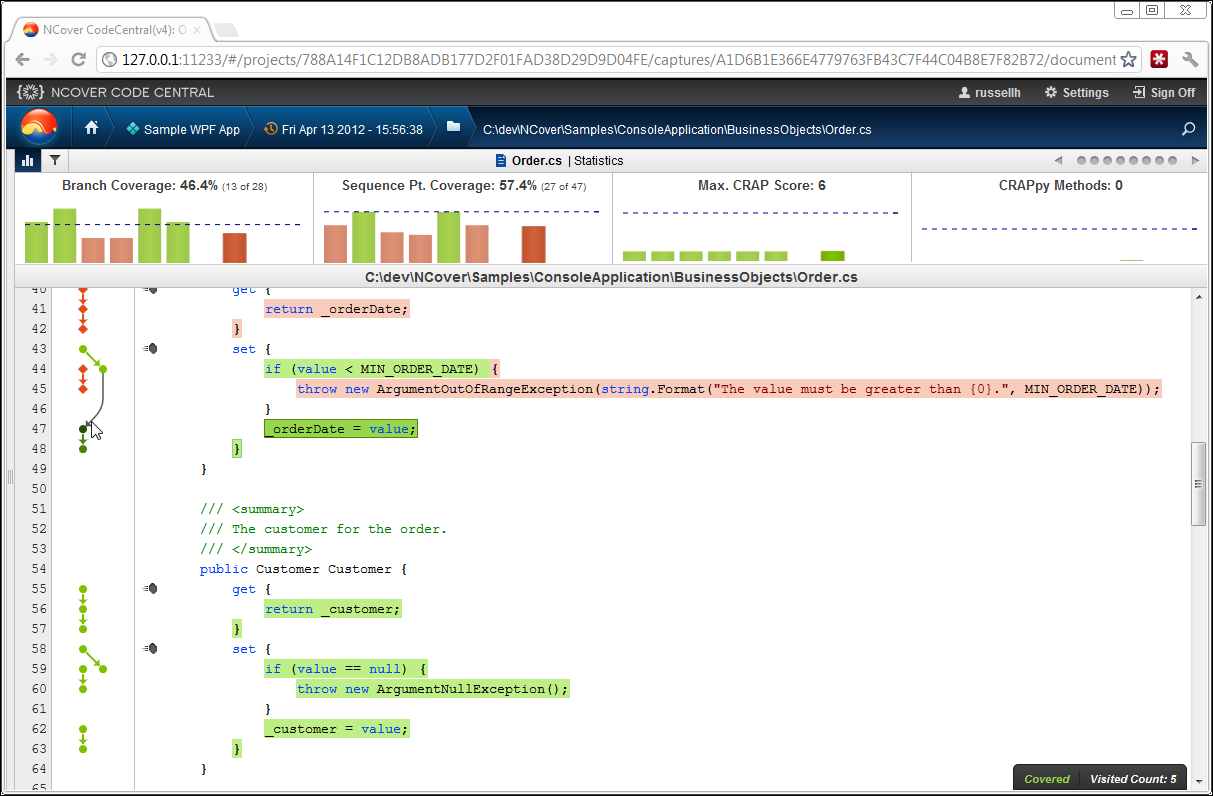Click 'public Customer Customer {' line
Image resolution: width=1213 pixels, height=796 pixels.
tap(304, 569)
